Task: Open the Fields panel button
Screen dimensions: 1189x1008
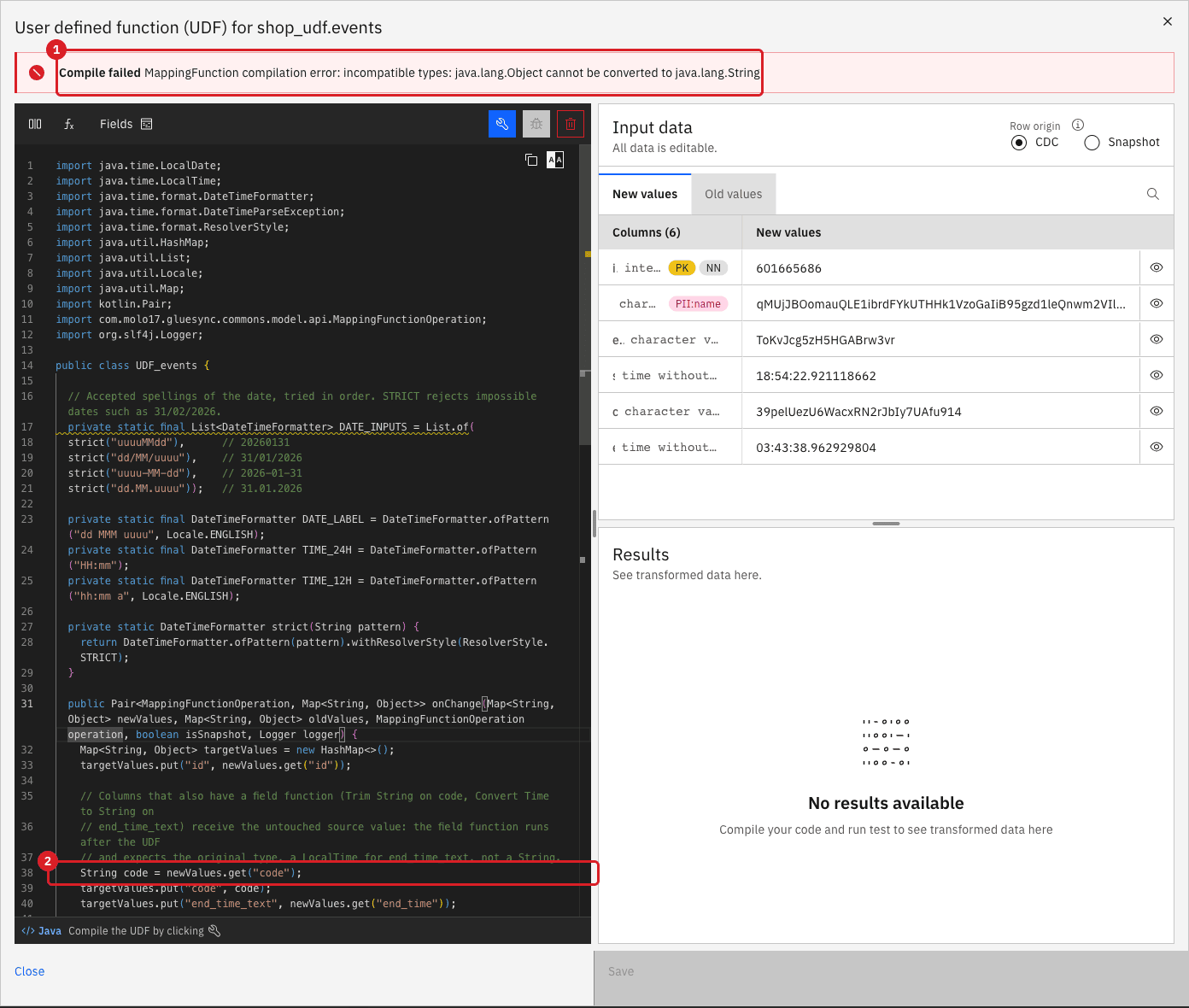Action: pyautogui.click(x=126, y=124)
